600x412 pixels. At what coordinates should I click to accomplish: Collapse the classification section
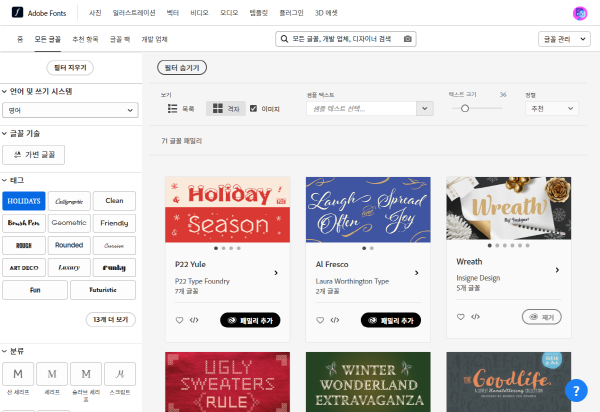coord(4,351)
